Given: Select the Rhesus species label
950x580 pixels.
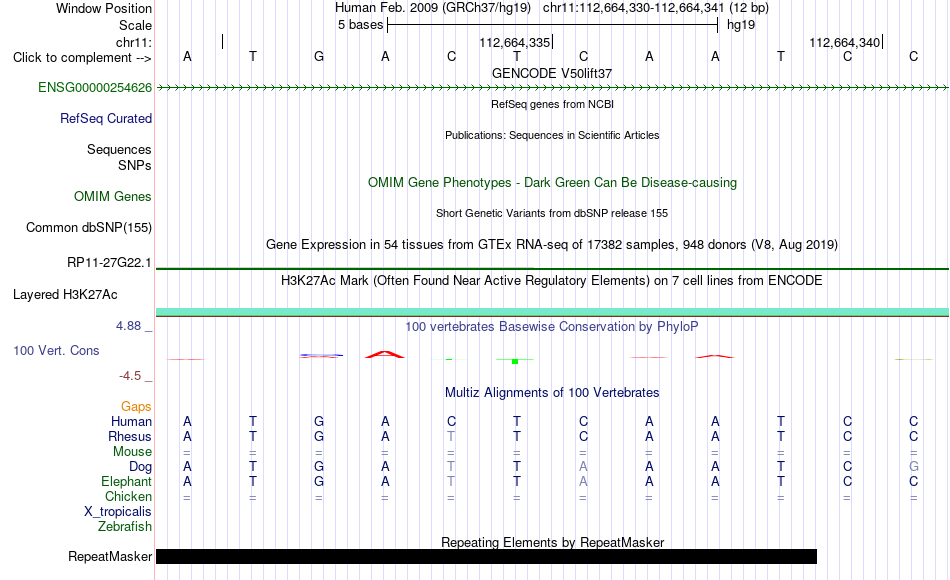Looking at the screenshot, I should pyautogui.click(x=130, y=436).
